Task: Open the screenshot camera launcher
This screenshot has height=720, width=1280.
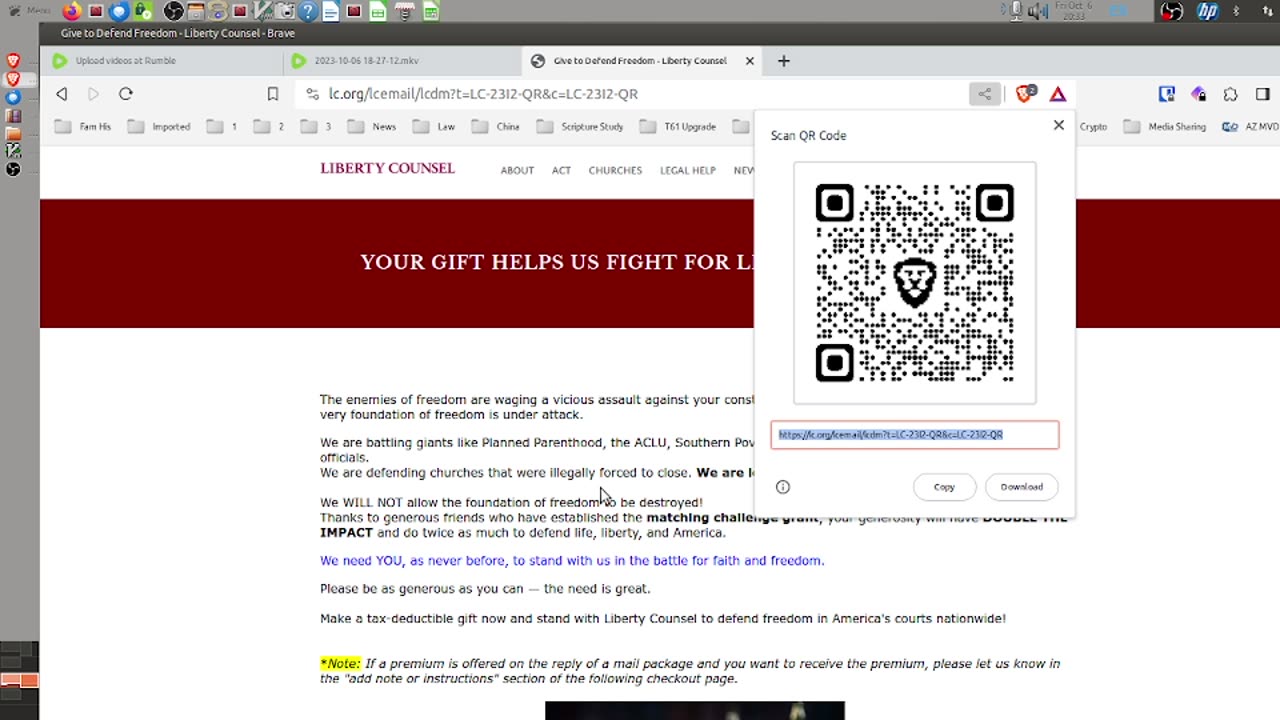Action: (286, 11)
